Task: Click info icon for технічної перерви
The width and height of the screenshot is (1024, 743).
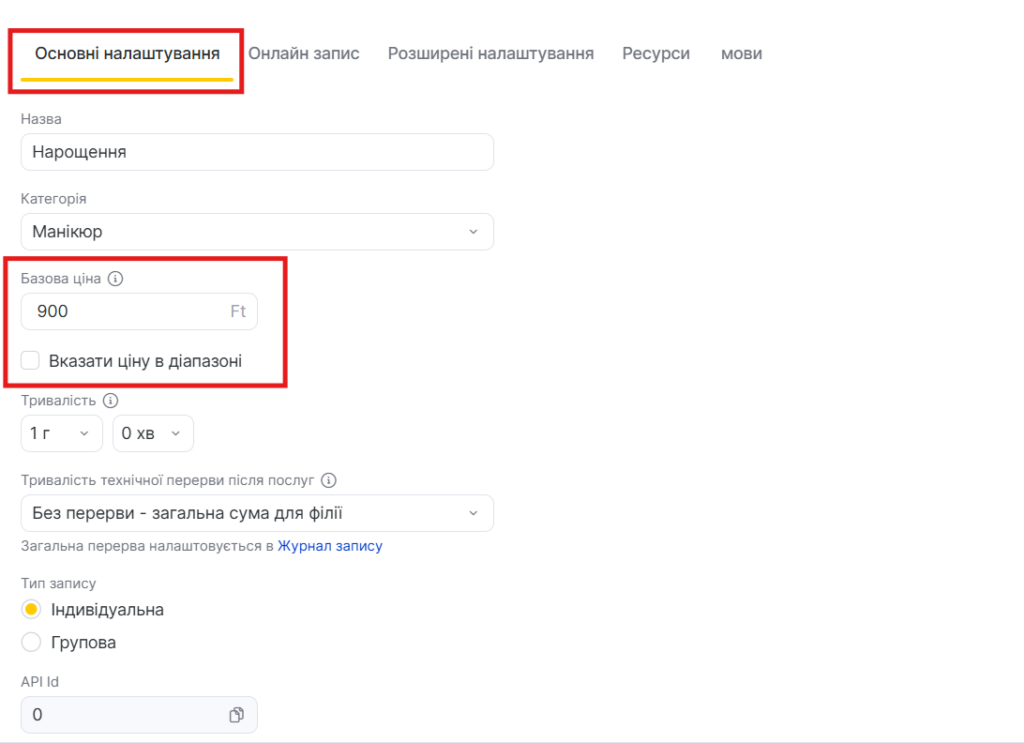Action: tap(329, 480)
